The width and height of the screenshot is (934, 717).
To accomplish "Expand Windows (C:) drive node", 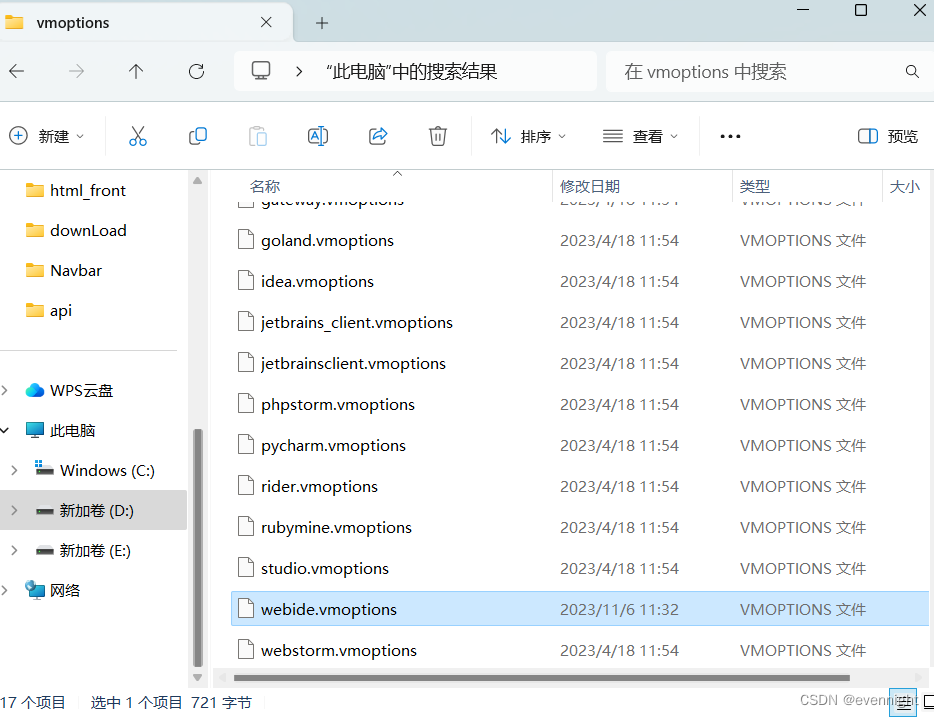I will (x=14, y=470).
